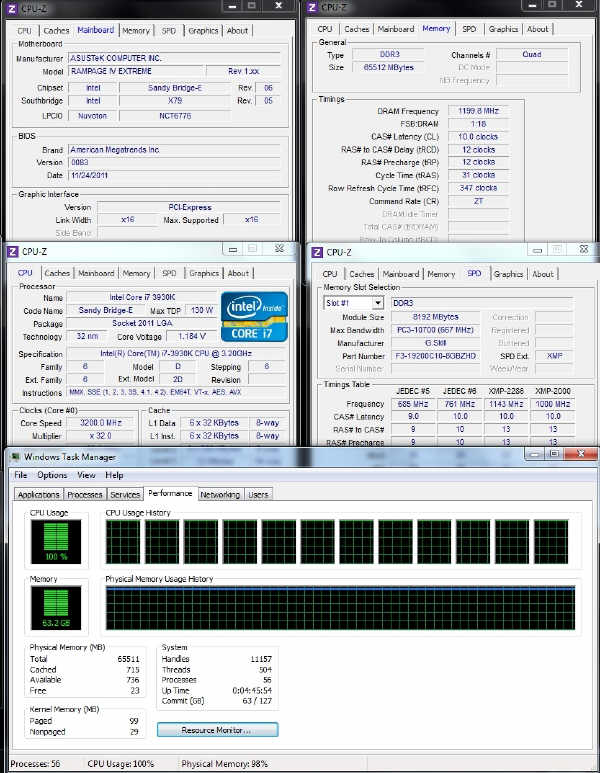Switch to Networking tab in Task Manager
This screenshot has width=600, height=773.
220,494
